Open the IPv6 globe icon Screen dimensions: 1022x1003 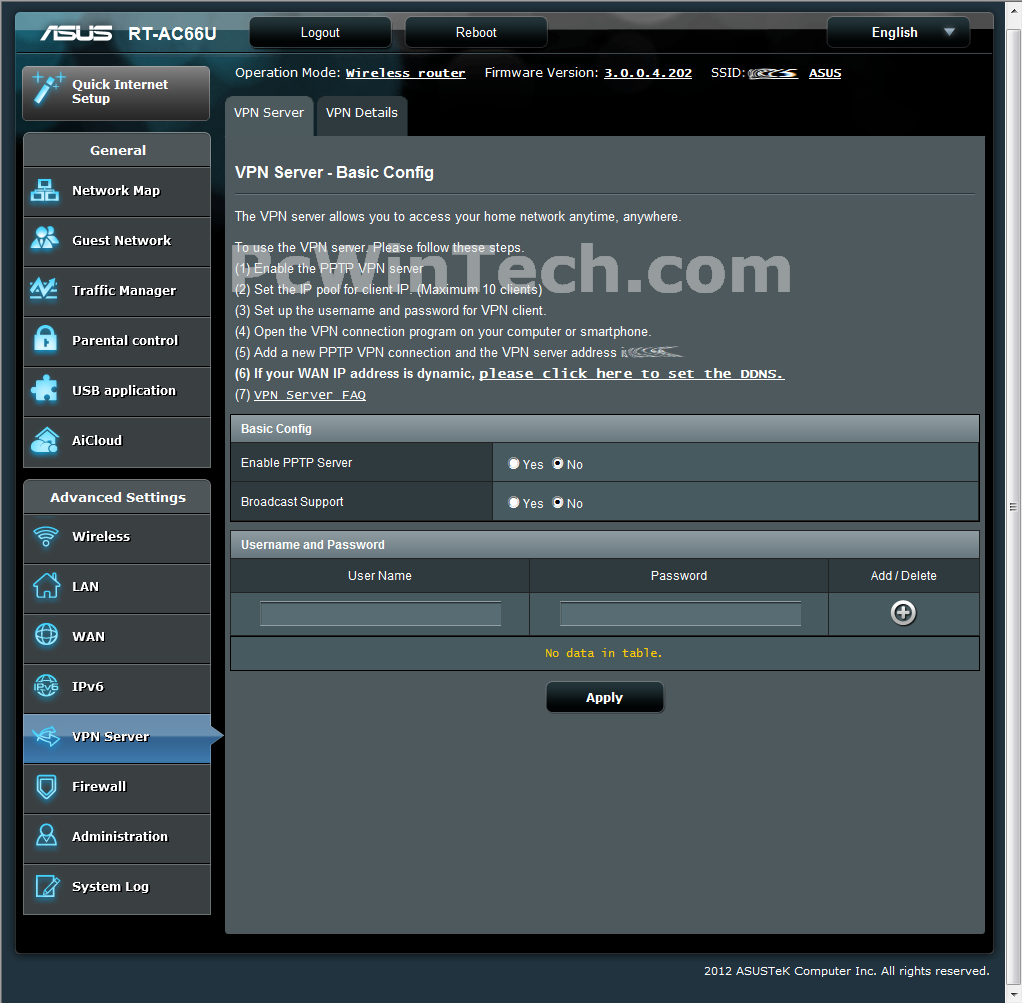click(x=46, y=686)
